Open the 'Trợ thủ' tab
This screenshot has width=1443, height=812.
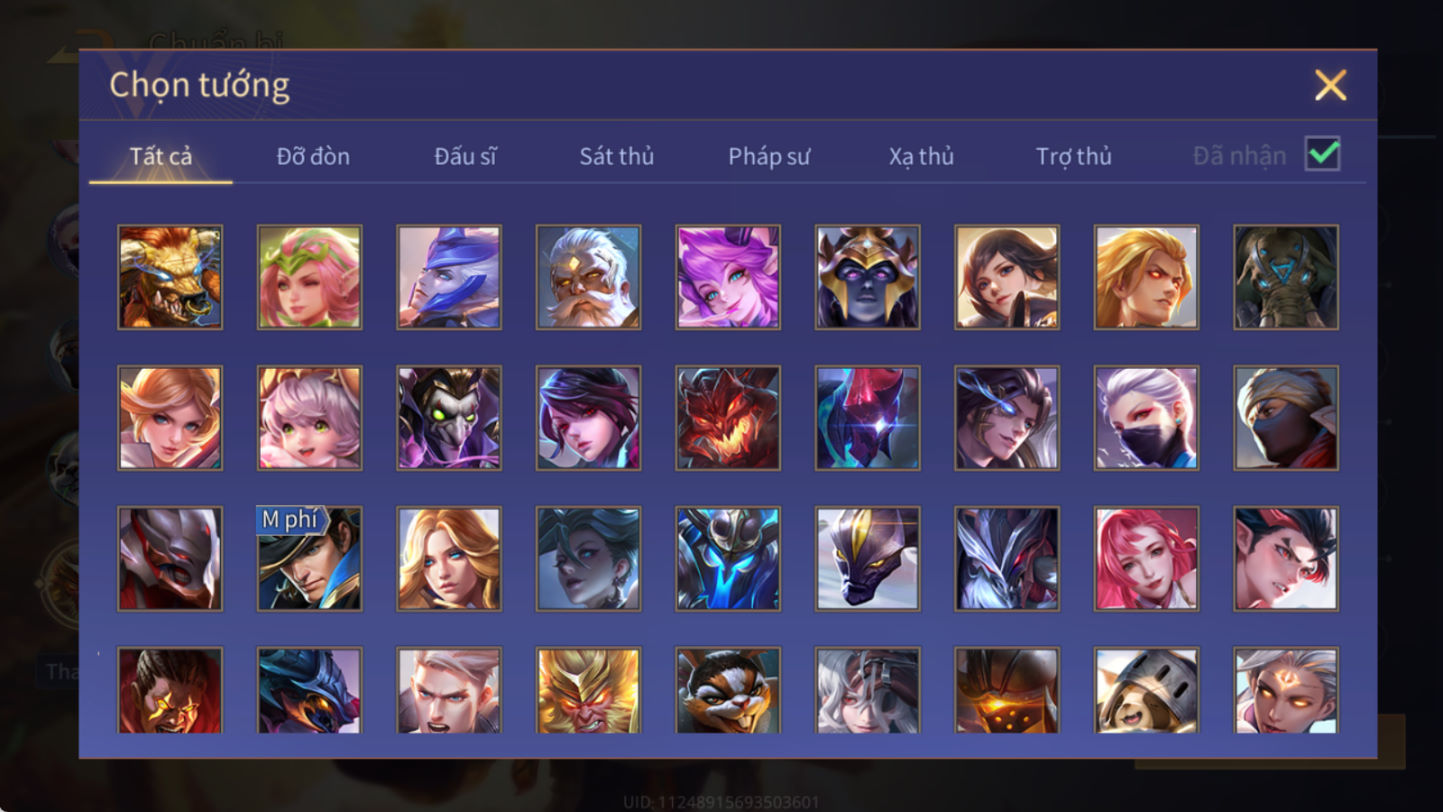click(1074, 156)
